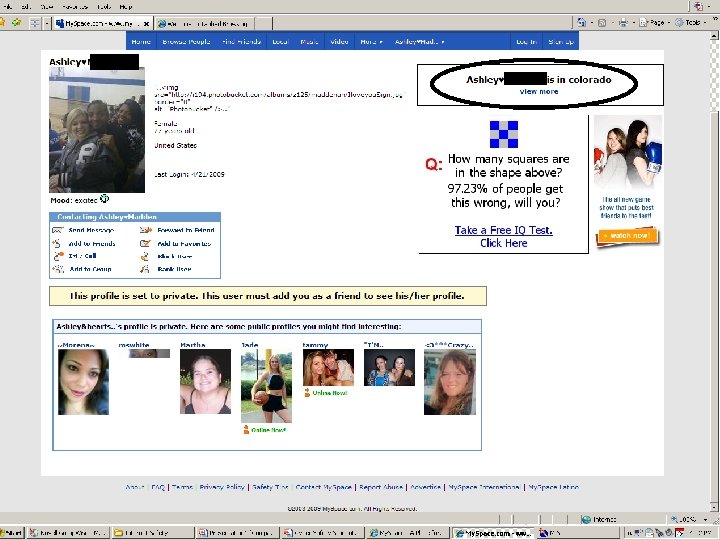Open the Martha profile thumbnail
Screen dimensions: 720x540
(x=205, y=381)
